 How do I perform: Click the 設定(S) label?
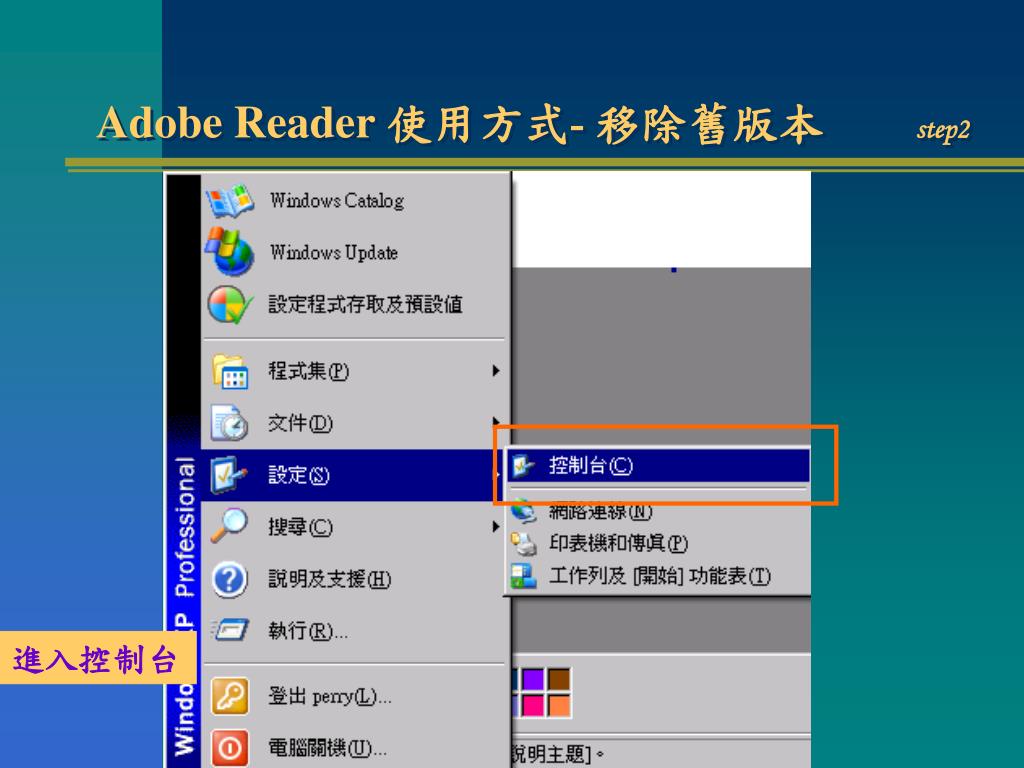298,475
